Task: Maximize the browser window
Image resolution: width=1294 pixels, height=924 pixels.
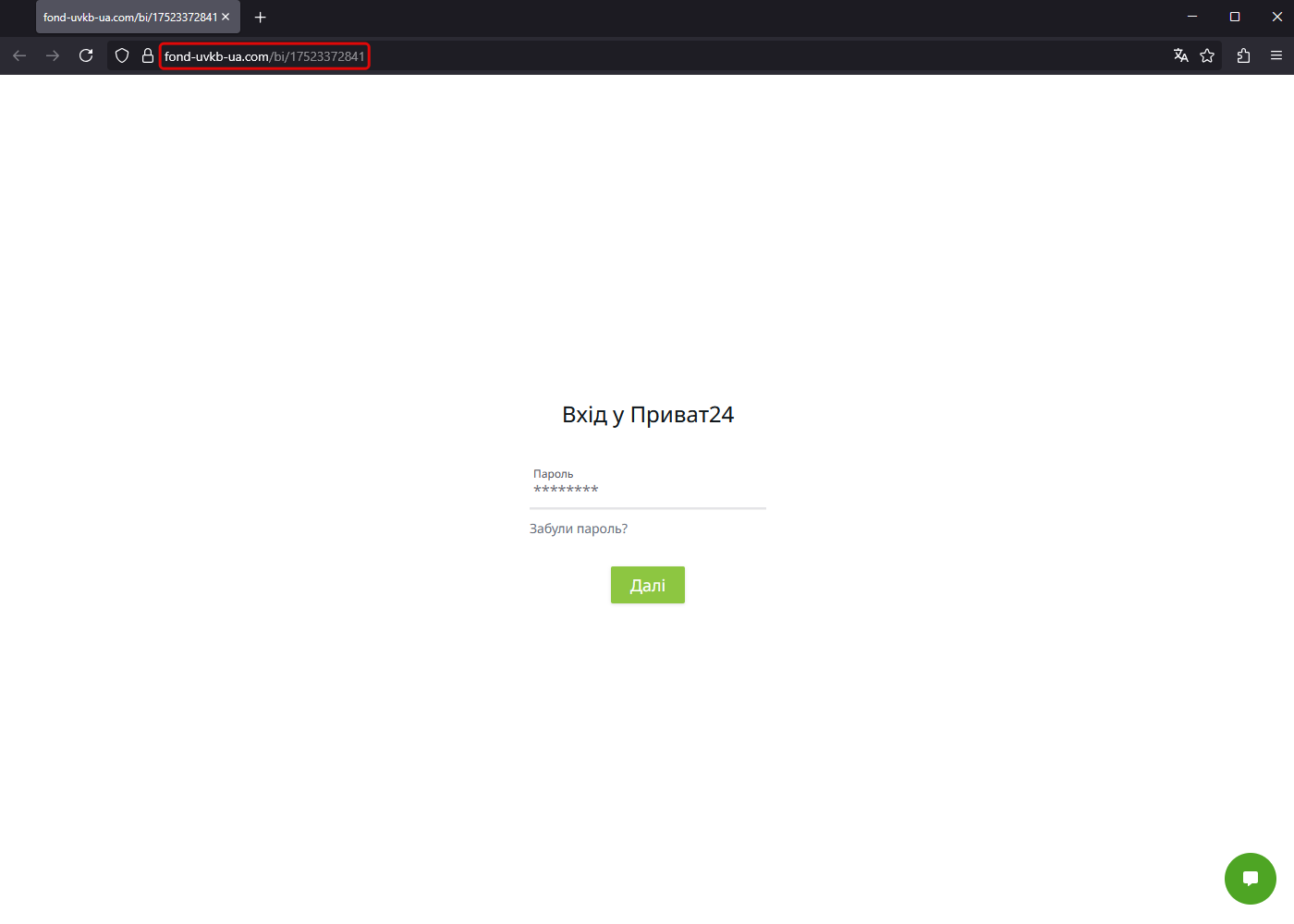Action: (x=1235, y=17)
